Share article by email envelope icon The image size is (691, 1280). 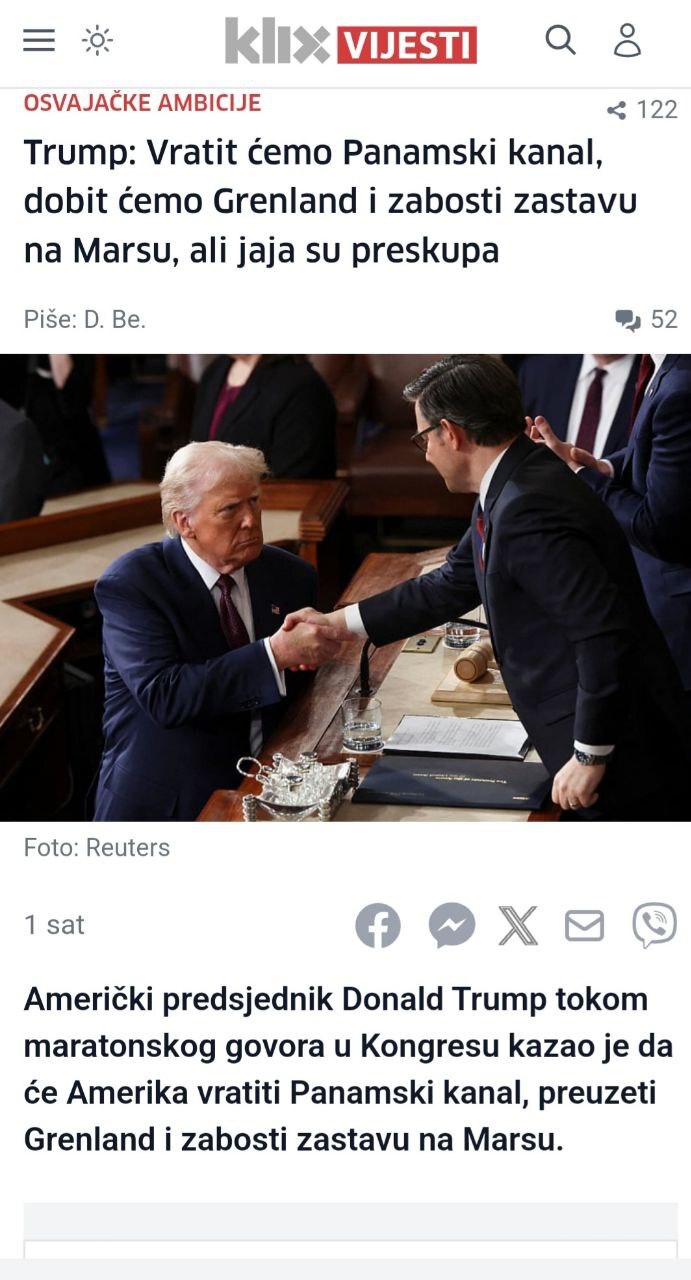point(585,925)
